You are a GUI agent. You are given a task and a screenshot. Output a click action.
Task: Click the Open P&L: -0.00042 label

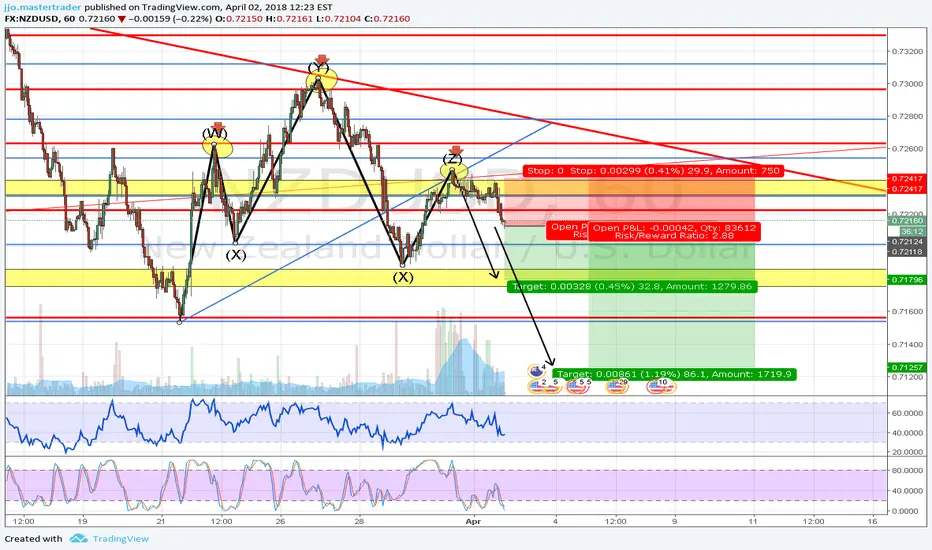[674, 228]
